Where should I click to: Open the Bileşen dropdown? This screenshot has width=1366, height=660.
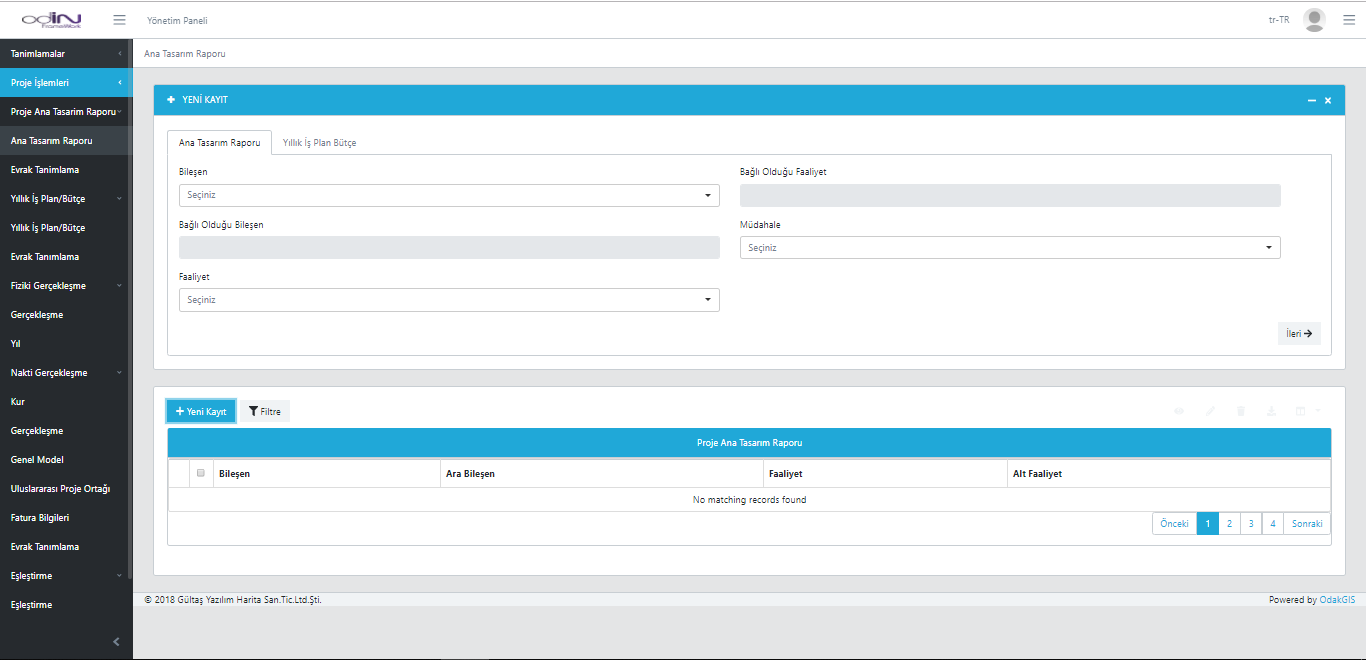[x=449, y=196]
